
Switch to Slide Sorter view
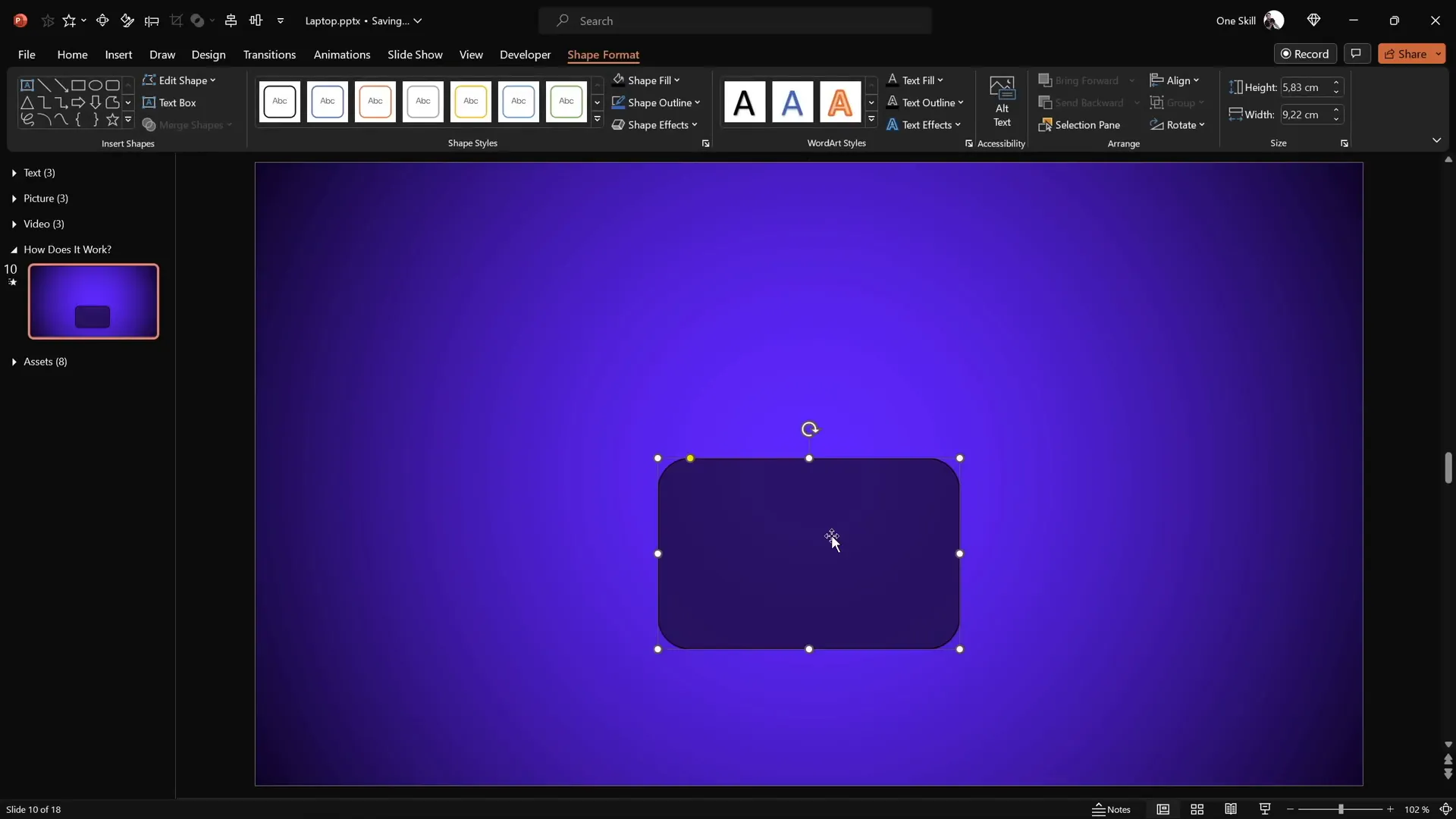pyautogui.click(x=1197, y=809)
